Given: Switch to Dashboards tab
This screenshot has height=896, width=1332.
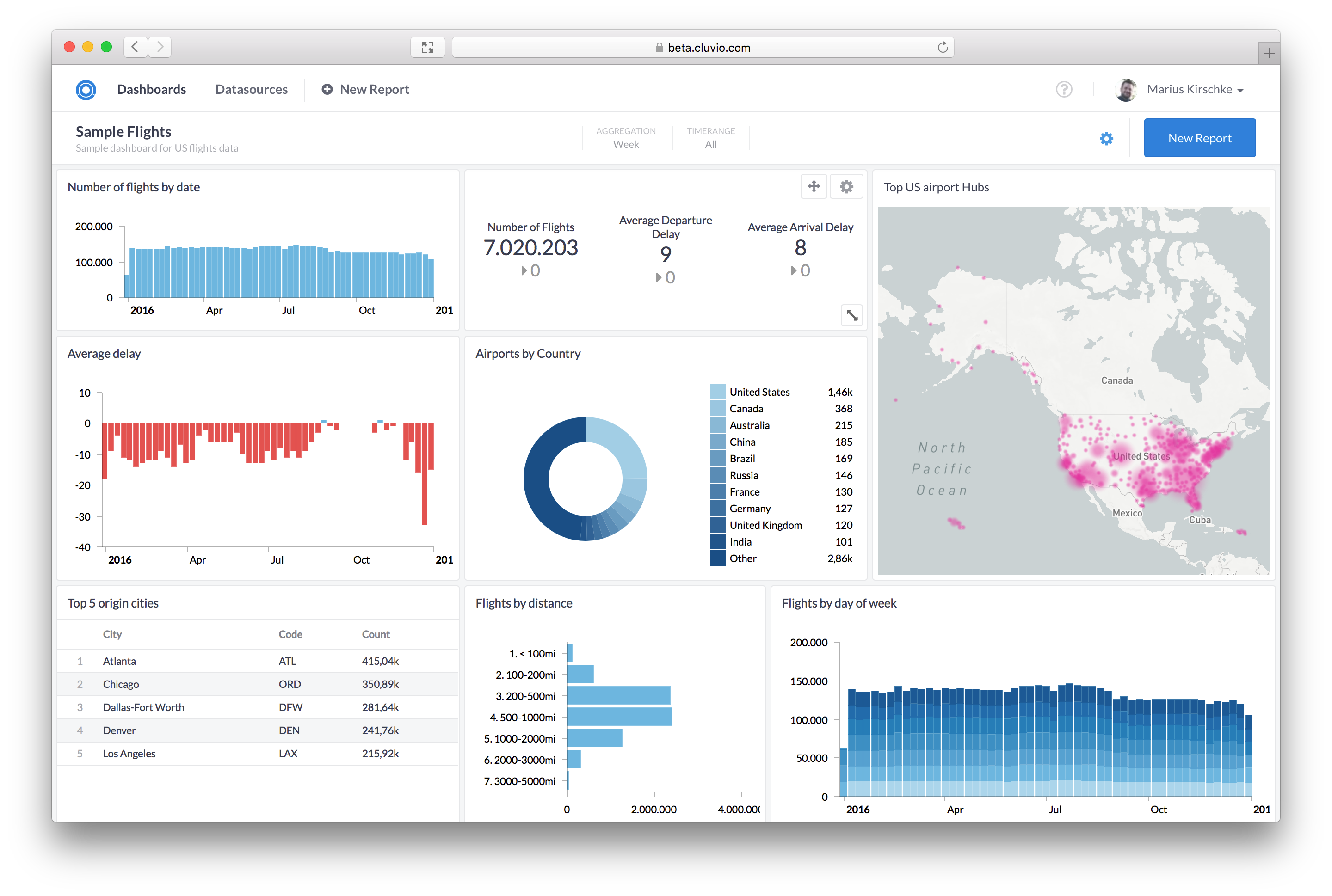Looking at the screenshot, I should tap(152, 90).
